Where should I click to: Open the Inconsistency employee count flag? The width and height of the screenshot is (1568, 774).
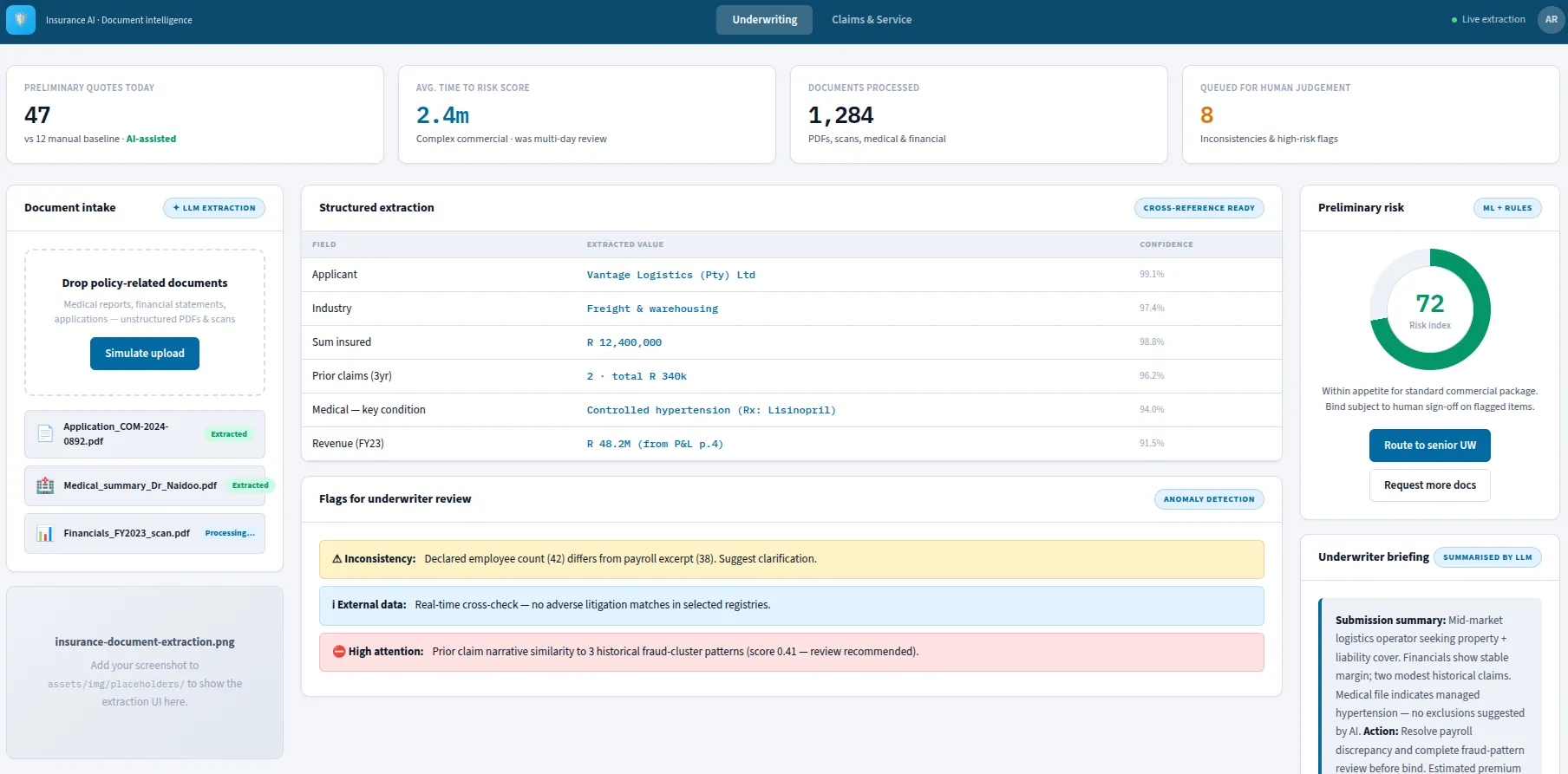792,559
